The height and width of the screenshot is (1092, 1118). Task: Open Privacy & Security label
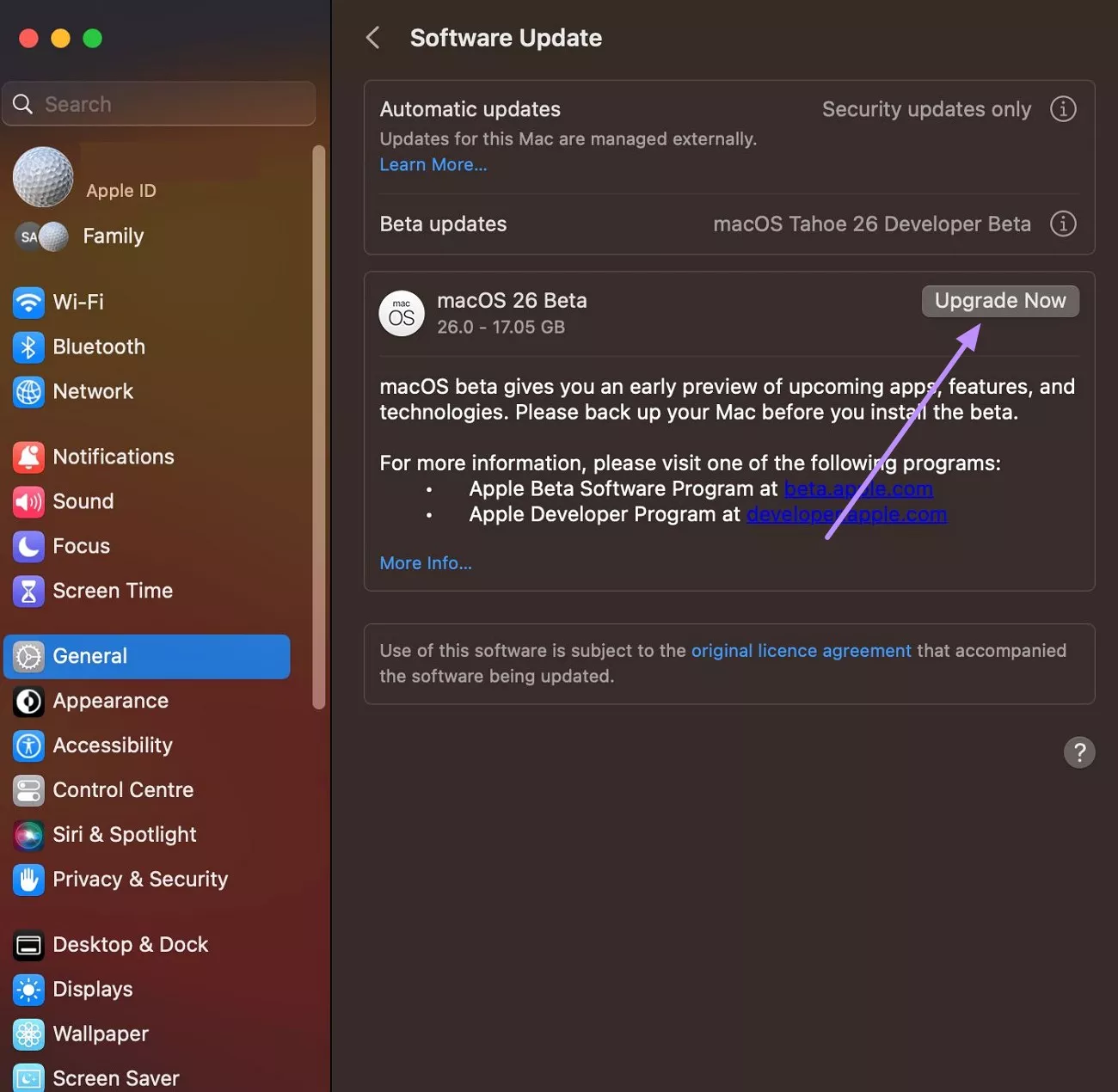(x=140, y=880)
